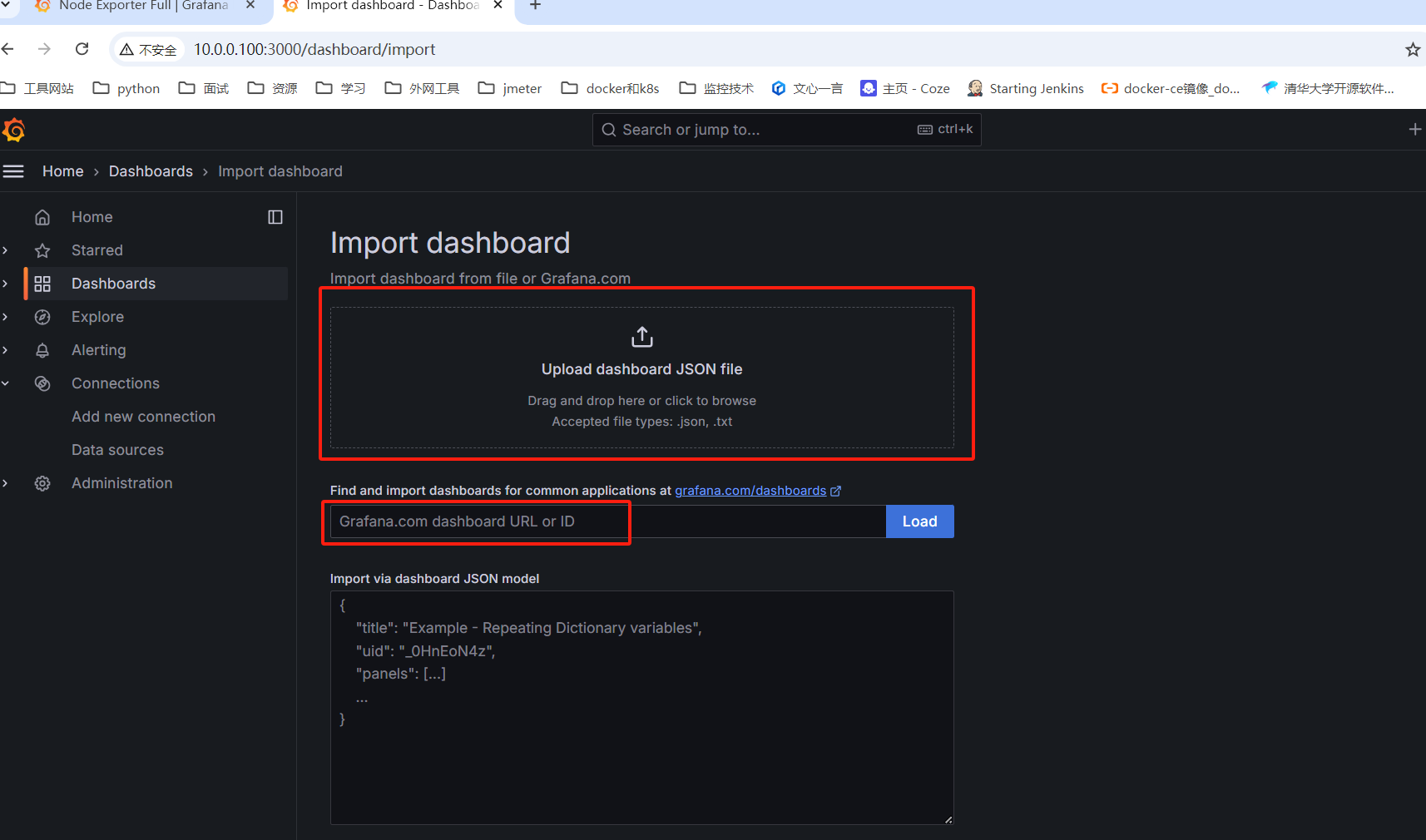Expand the Explore sidebar section

point(5,317)
